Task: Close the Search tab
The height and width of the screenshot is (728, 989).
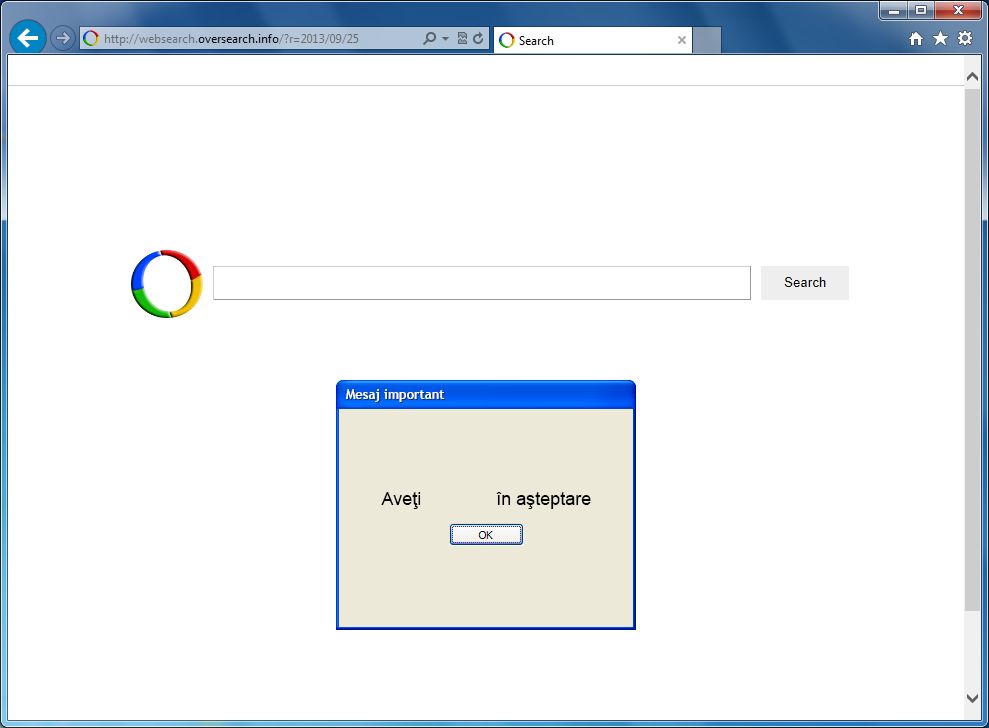Action: click(x=682, y=40)
